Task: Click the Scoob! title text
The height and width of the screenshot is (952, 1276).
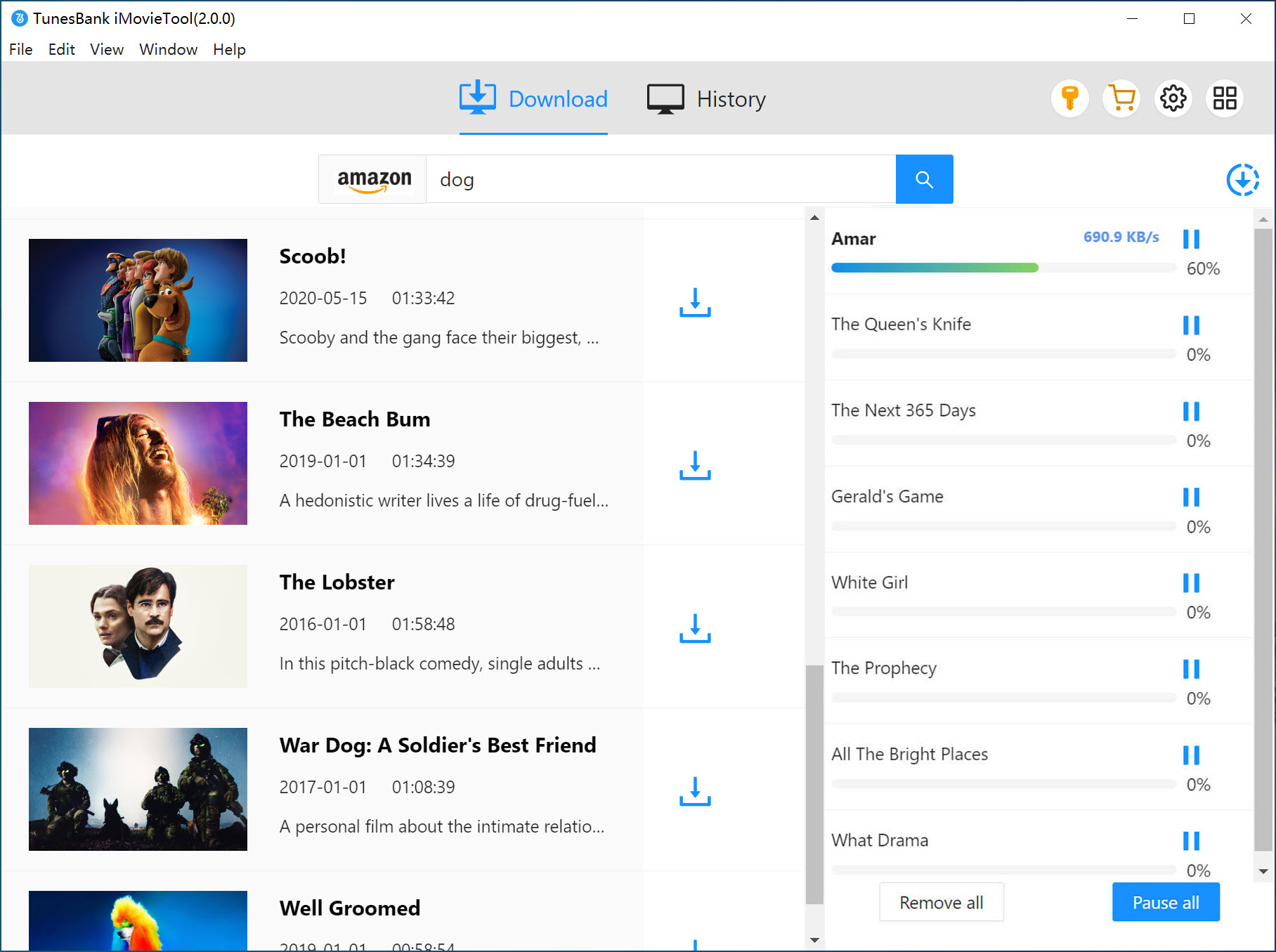Action: coord(313,256)
